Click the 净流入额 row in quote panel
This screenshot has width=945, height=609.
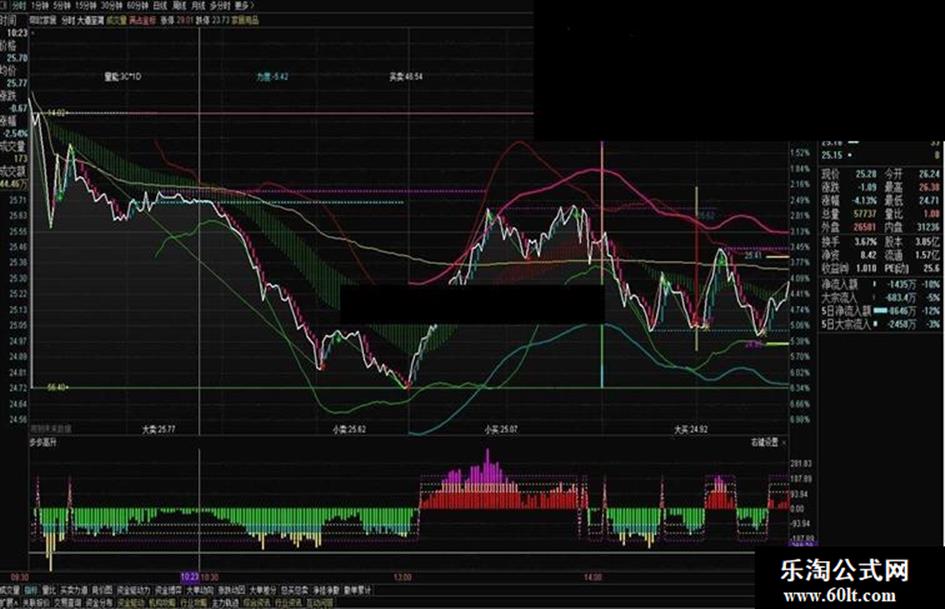[881, 284]
